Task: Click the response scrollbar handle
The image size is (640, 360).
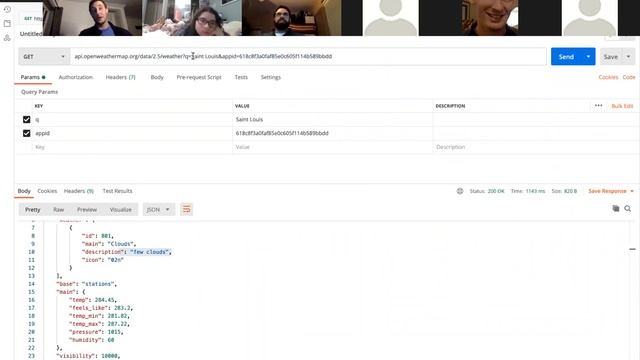Action: click(632, 249)
